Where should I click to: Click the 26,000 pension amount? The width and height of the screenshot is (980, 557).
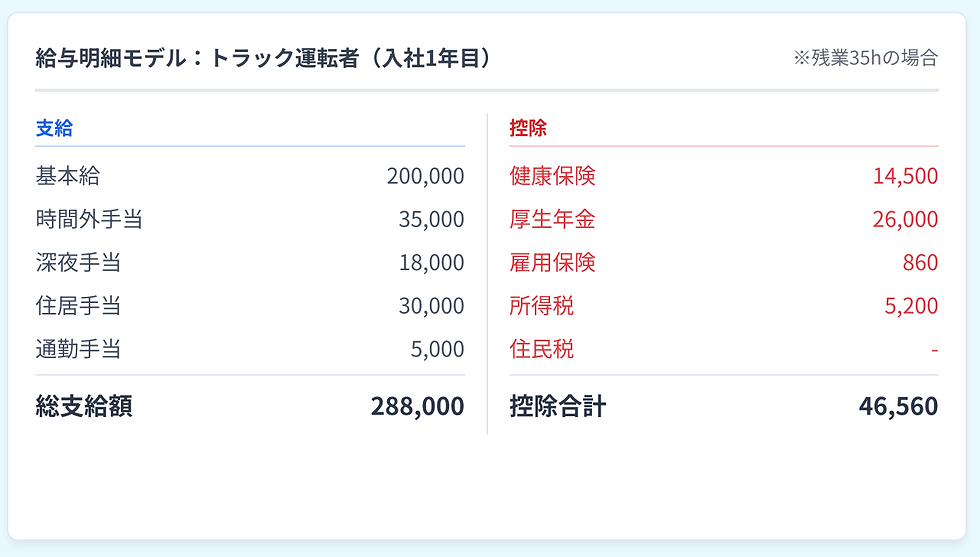click(x=905, y=219)
